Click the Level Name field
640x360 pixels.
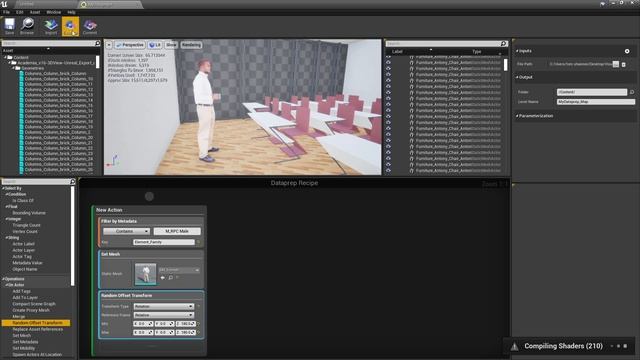[x=596, y=102]
